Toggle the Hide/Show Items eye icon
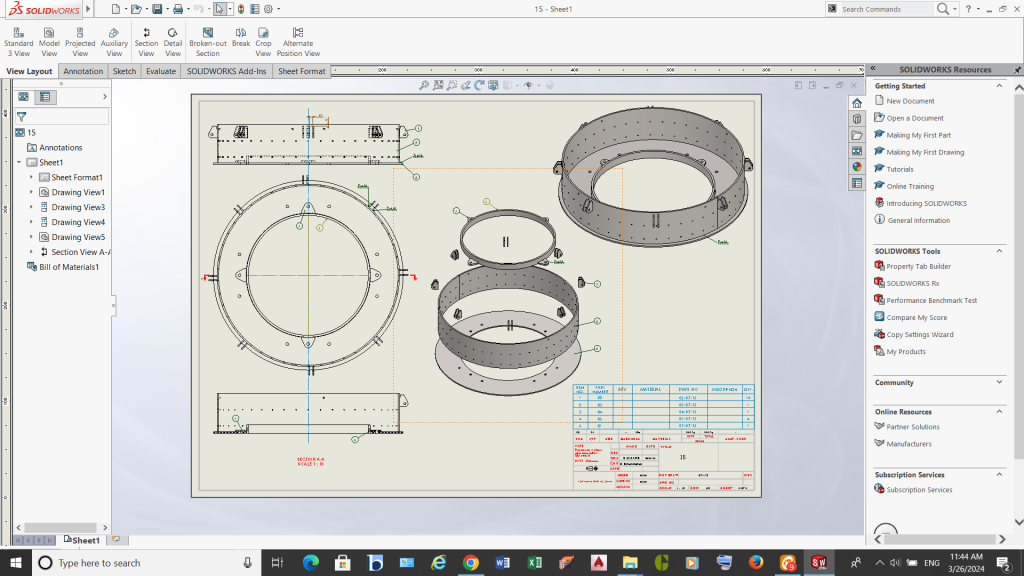This screenshot has width=1024, height=576. 529,86
